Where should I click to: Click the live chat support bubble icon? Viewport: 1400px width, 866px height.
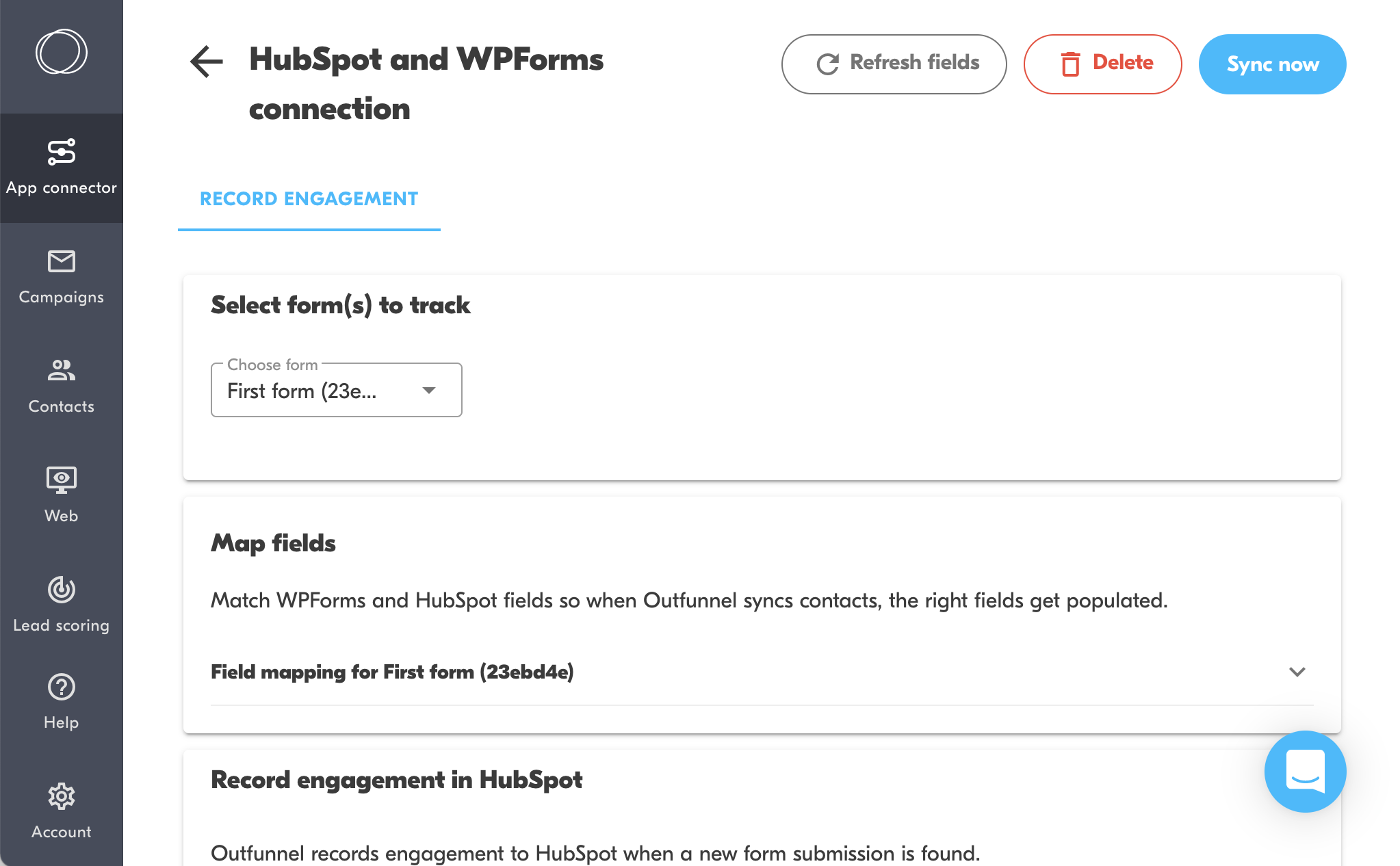1307,771
